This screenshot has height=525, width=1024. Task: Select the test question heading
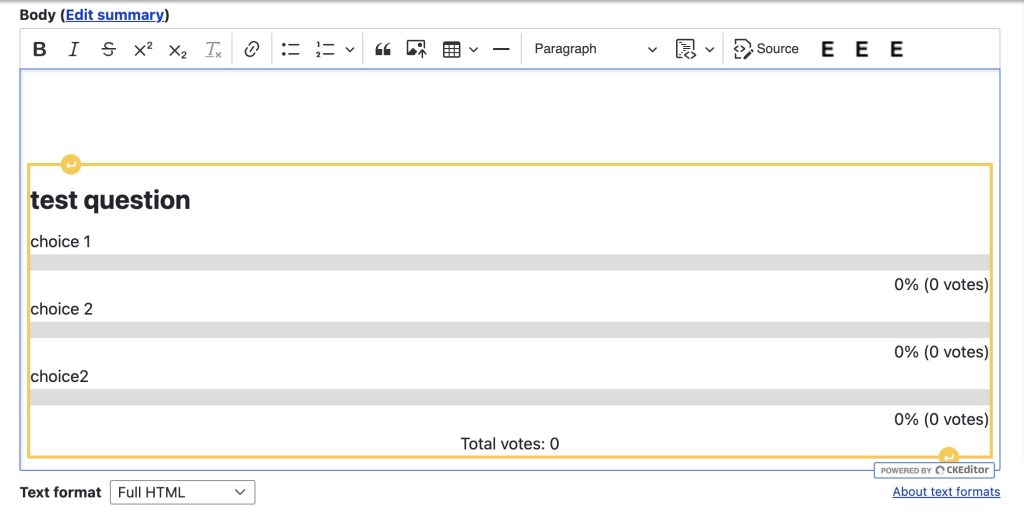[x=110, y=200]
